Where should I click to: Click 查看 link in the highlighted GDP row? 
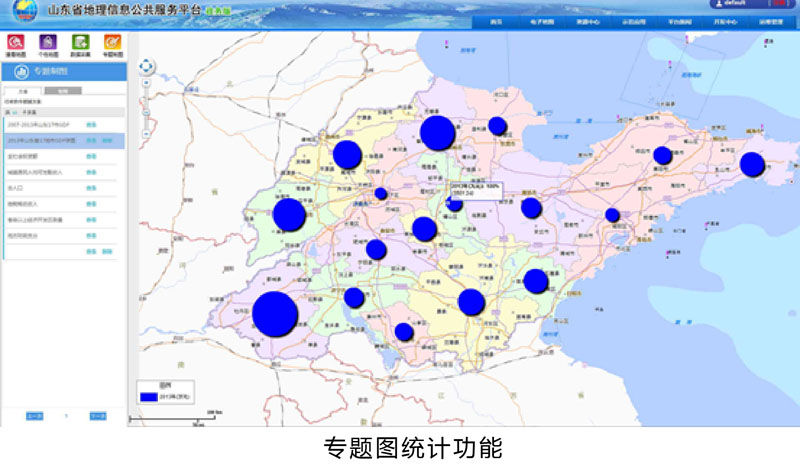pyautogui.click(x=91, y=140)
